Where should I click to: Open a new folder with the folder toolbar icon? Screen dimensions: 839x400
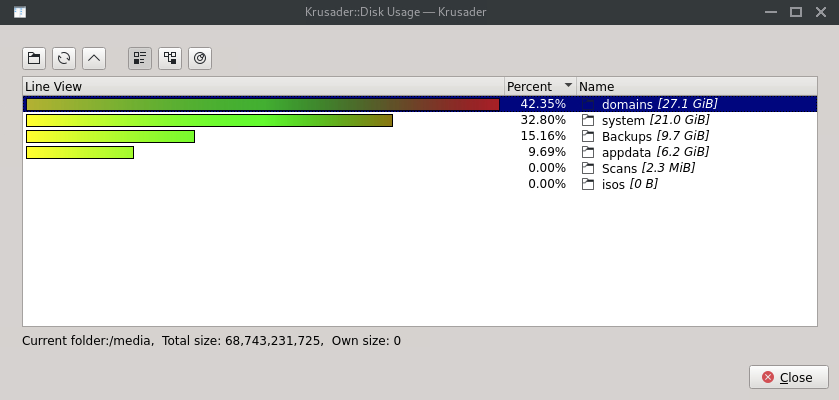(34, 58)
